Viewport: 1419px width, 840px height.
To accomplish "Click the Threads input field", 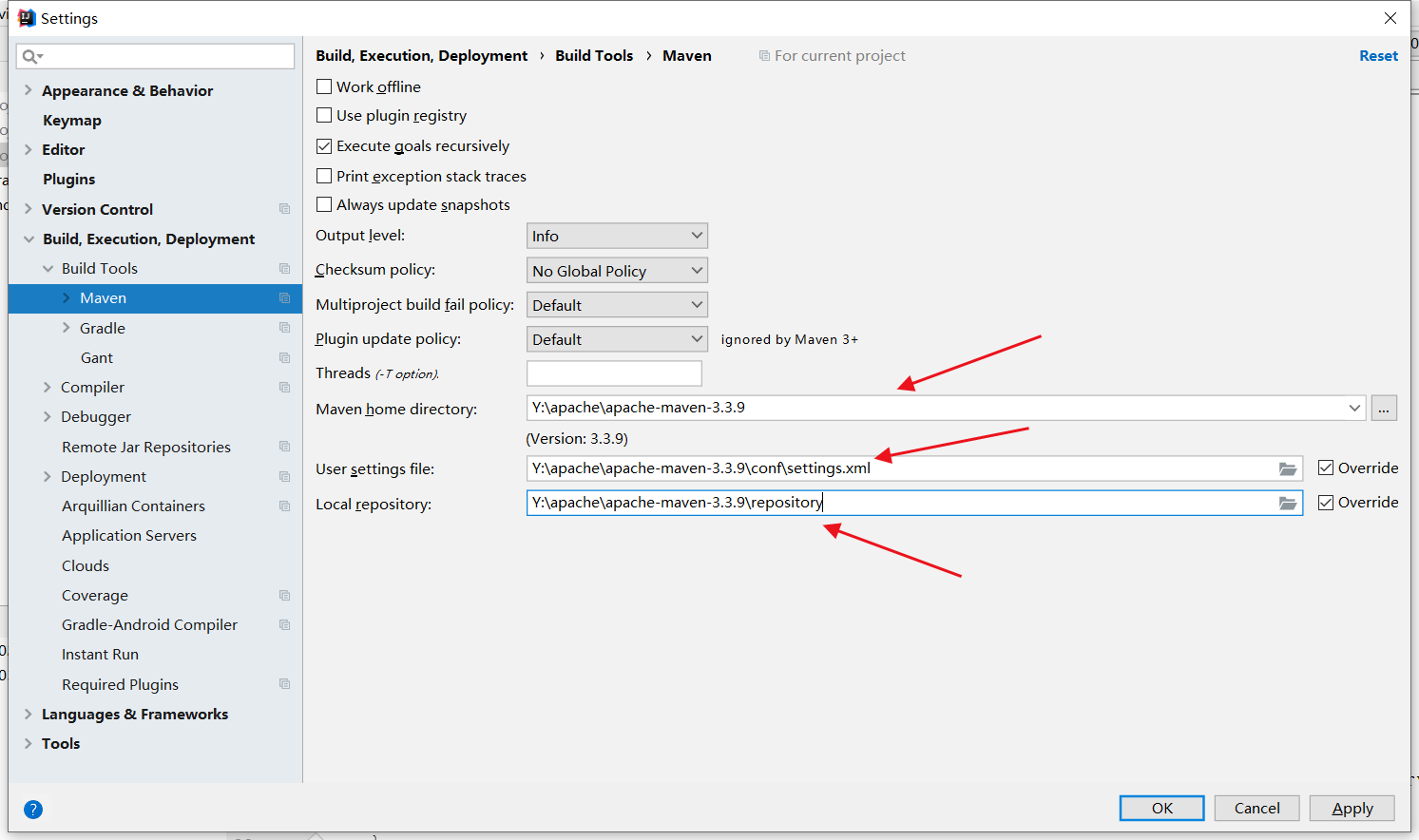I will tap(614, 373).
